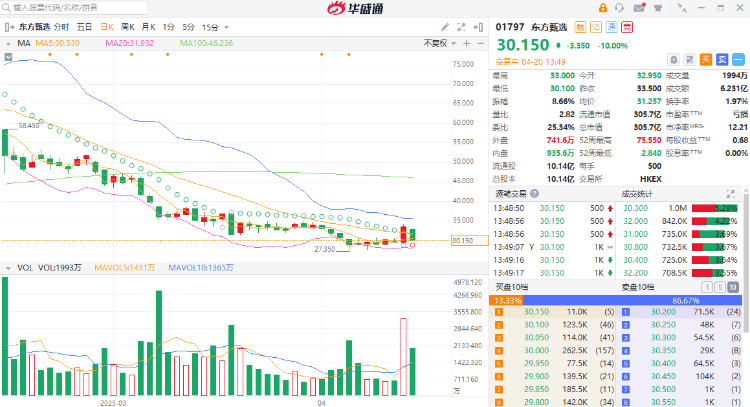Open the note/memo icon
Image resolution: width=750 pixels, height=407 pixels.
pos(690,60)
